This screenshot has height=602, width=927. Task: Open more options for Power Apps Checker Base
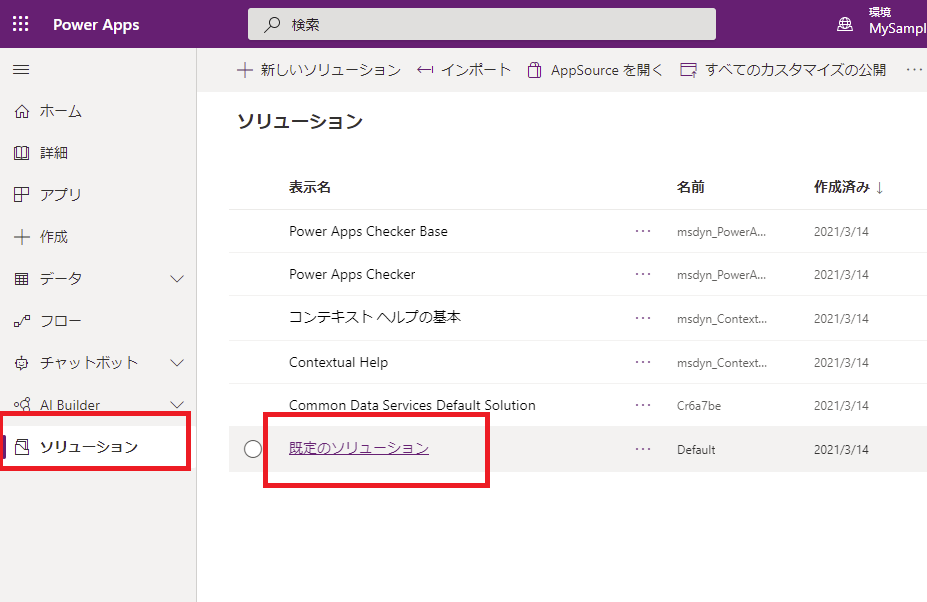(x=643, y=231)
